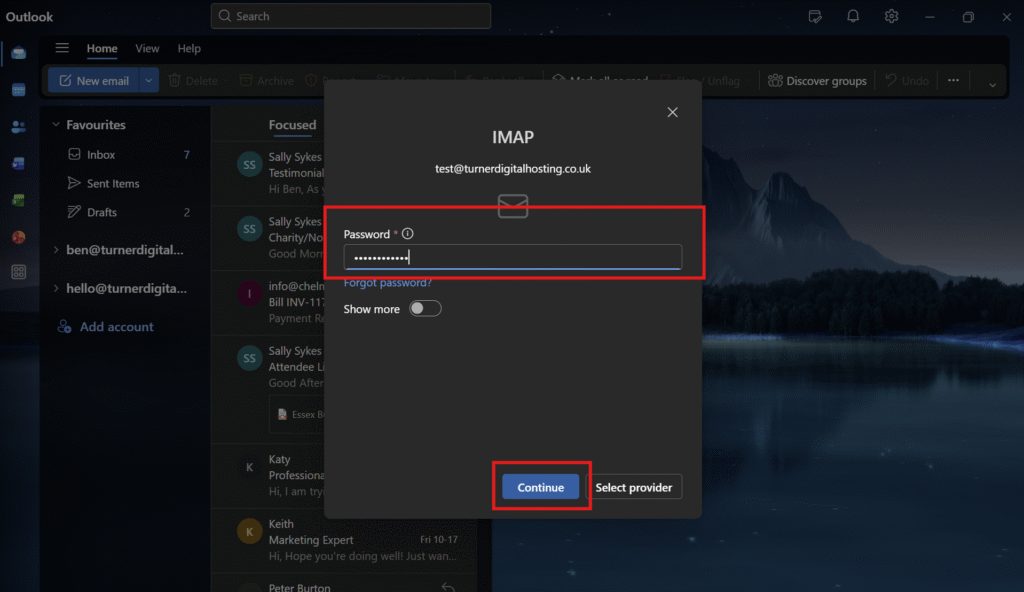Click the Drafts pencil icon
The image size is (1024, 592).
tap(74, 212)
